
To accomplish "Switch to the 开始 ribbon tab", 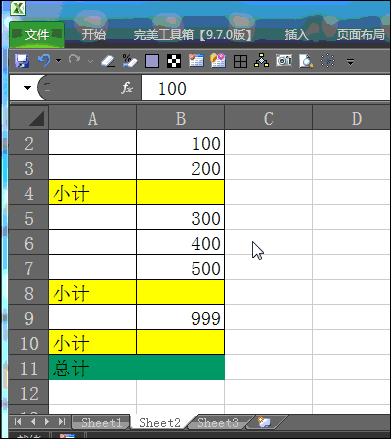I will coord(94,34).
